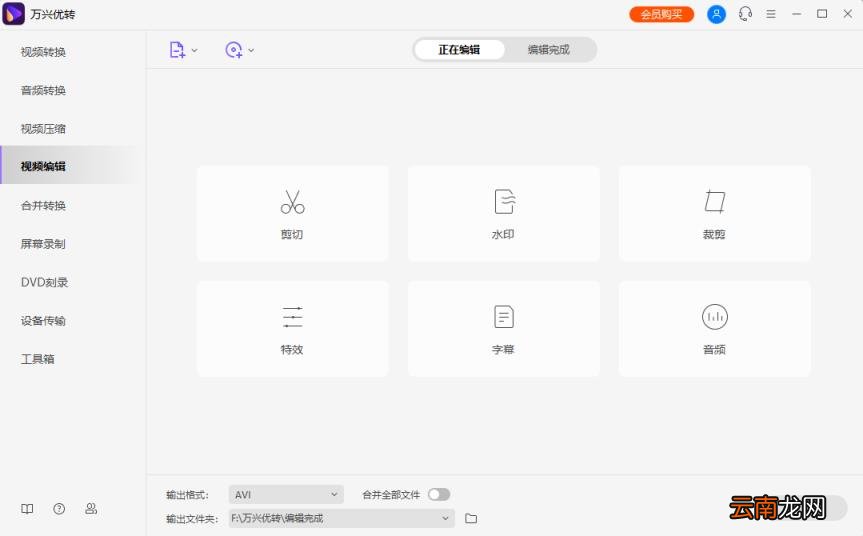The image size is (863, 536).
Task: Click the 合并全部文件 label
Action: tap(391, 495)
